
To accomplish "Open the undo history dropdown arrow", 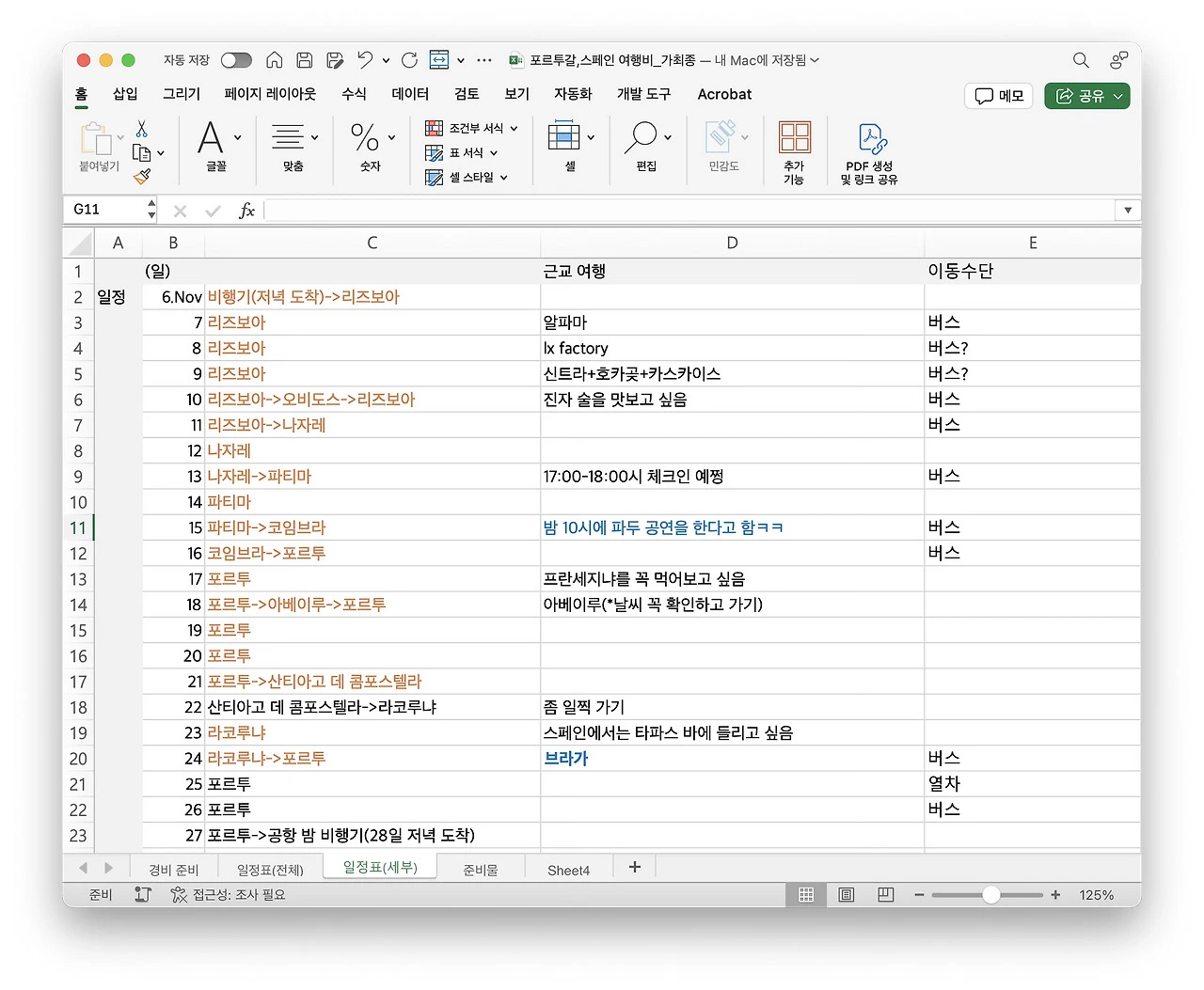I will pos(386,60).
